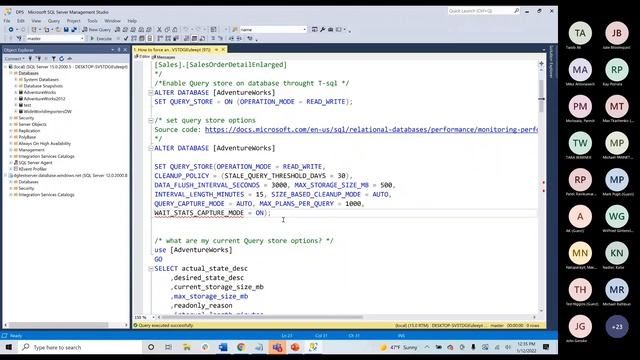The width and height of the screenshot is (640, 360).
Task: Click the +23 more participants badge
Action: (x=617, y=327)
